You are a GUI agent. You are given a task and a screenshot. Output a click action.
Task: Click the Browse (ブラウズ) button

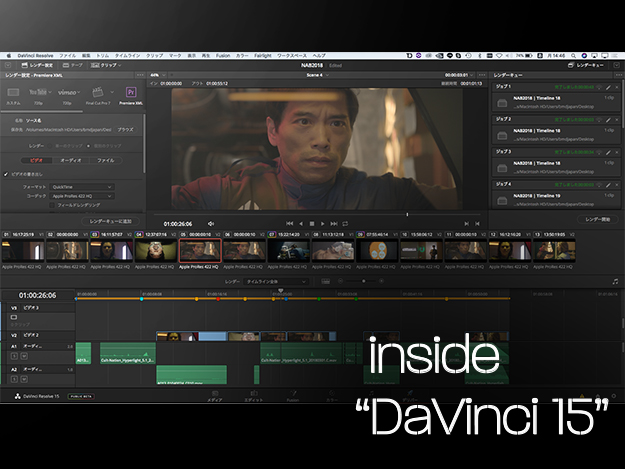coord(125,130)
